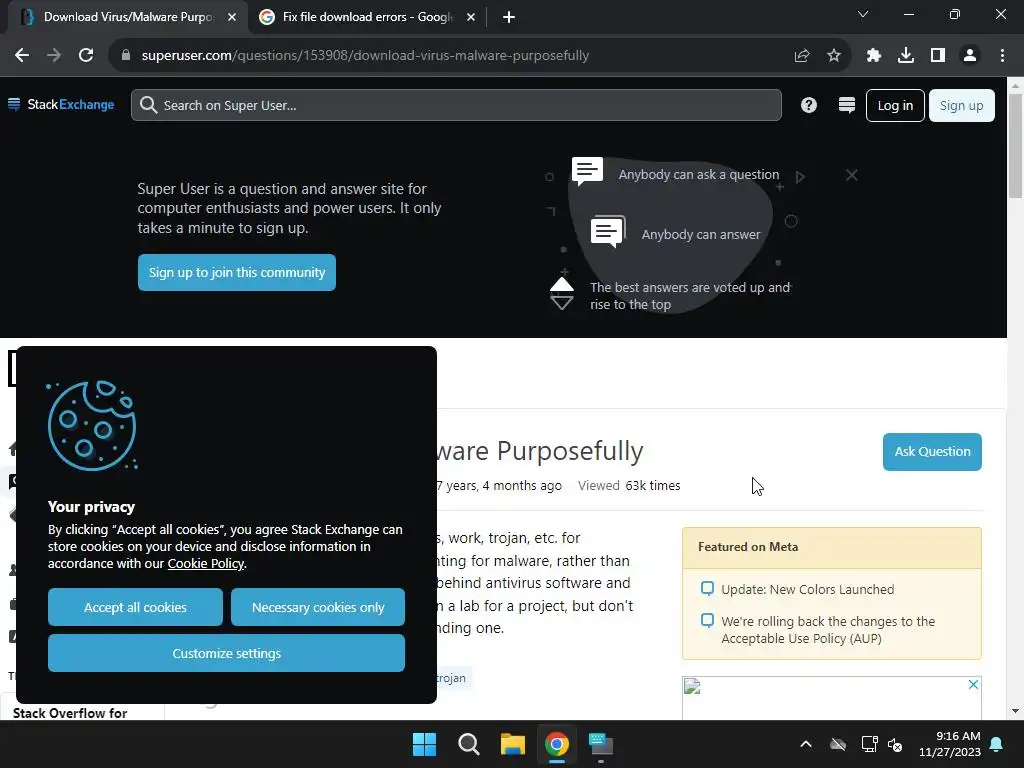Show hidden system tray icons
The width and height of the screenshot is (1024, 768).
[806, 744]
